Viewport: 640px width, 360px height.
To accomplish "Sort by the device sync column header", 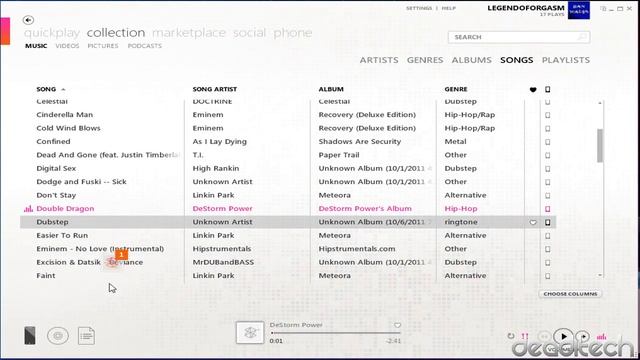I will (x=548, y=89).
